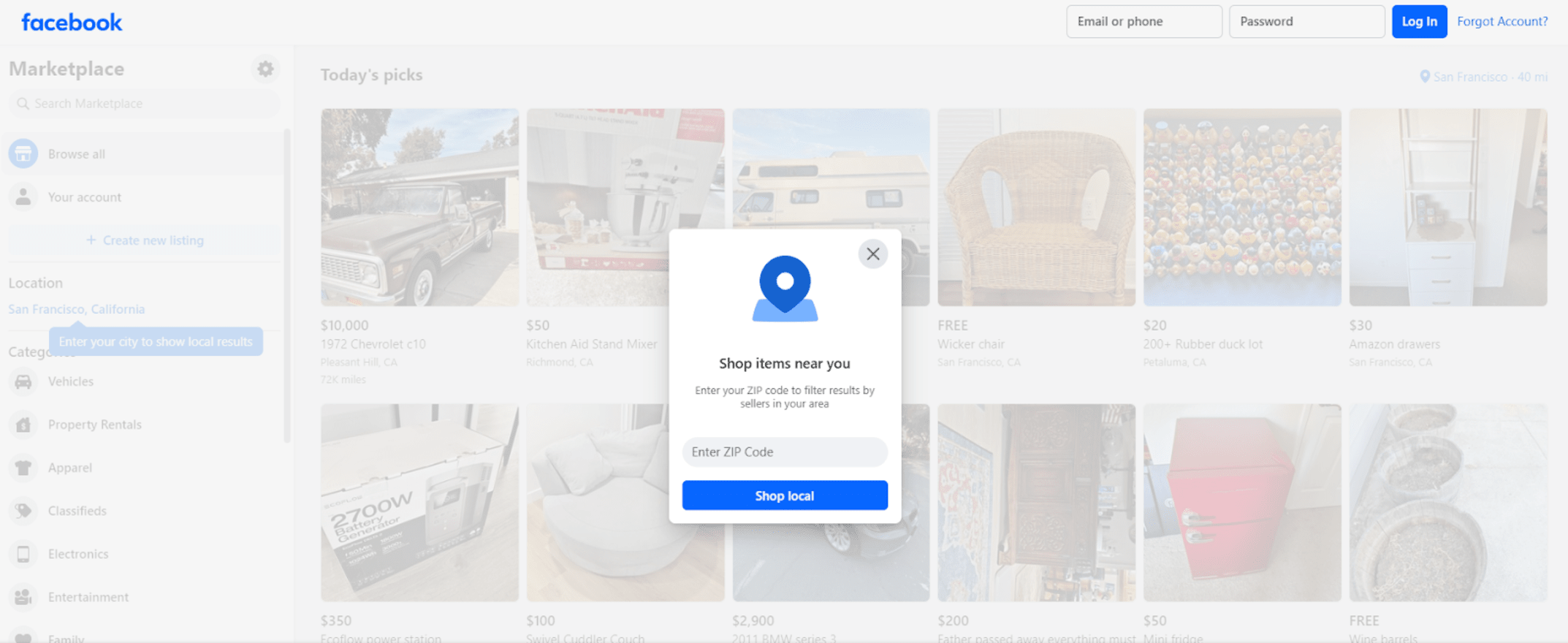Screen dimensions: 1568x643
Task: Click San Francisco, California location link
Action: tap(77, 309)
